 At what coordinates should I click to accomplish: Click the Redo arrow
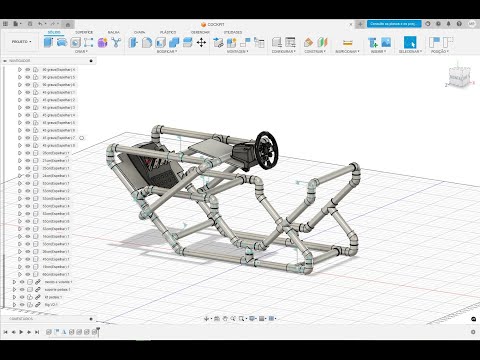click(53, 24)
